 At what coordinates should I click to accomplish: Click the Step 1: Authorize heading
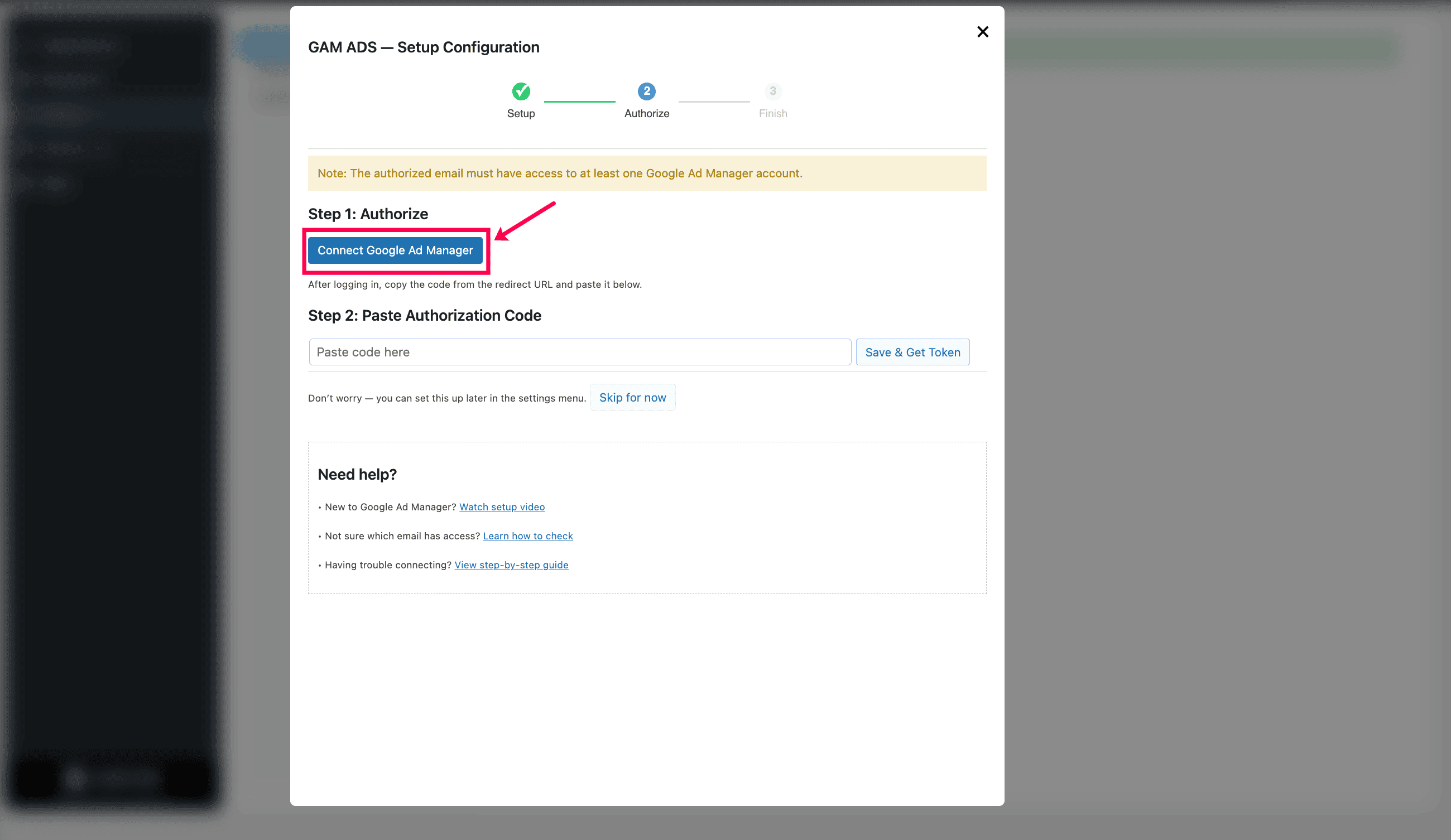(368, 214)
